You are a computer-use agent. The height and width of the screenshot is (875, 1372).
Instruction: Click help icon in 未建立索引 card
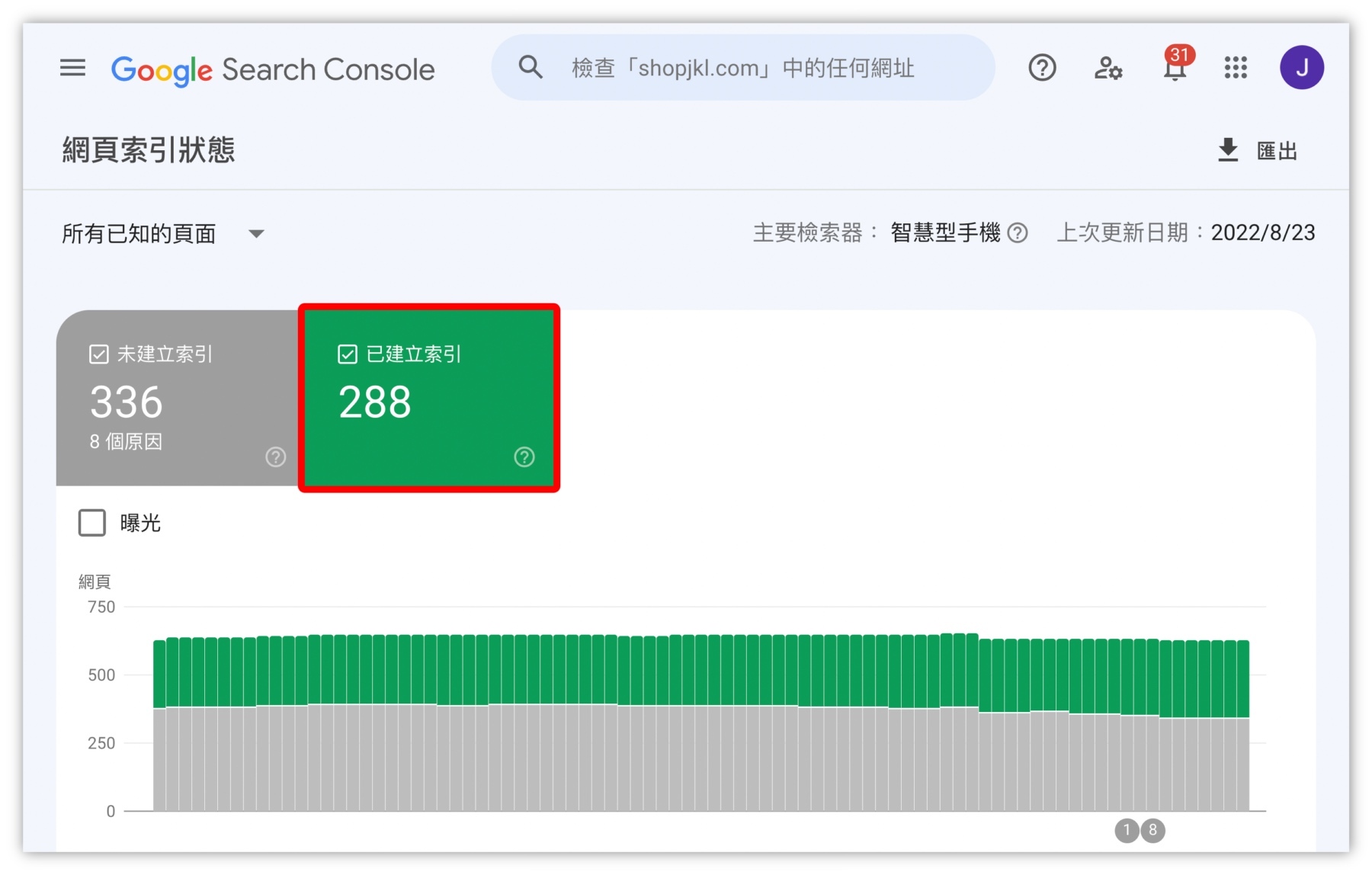(275, 457)
